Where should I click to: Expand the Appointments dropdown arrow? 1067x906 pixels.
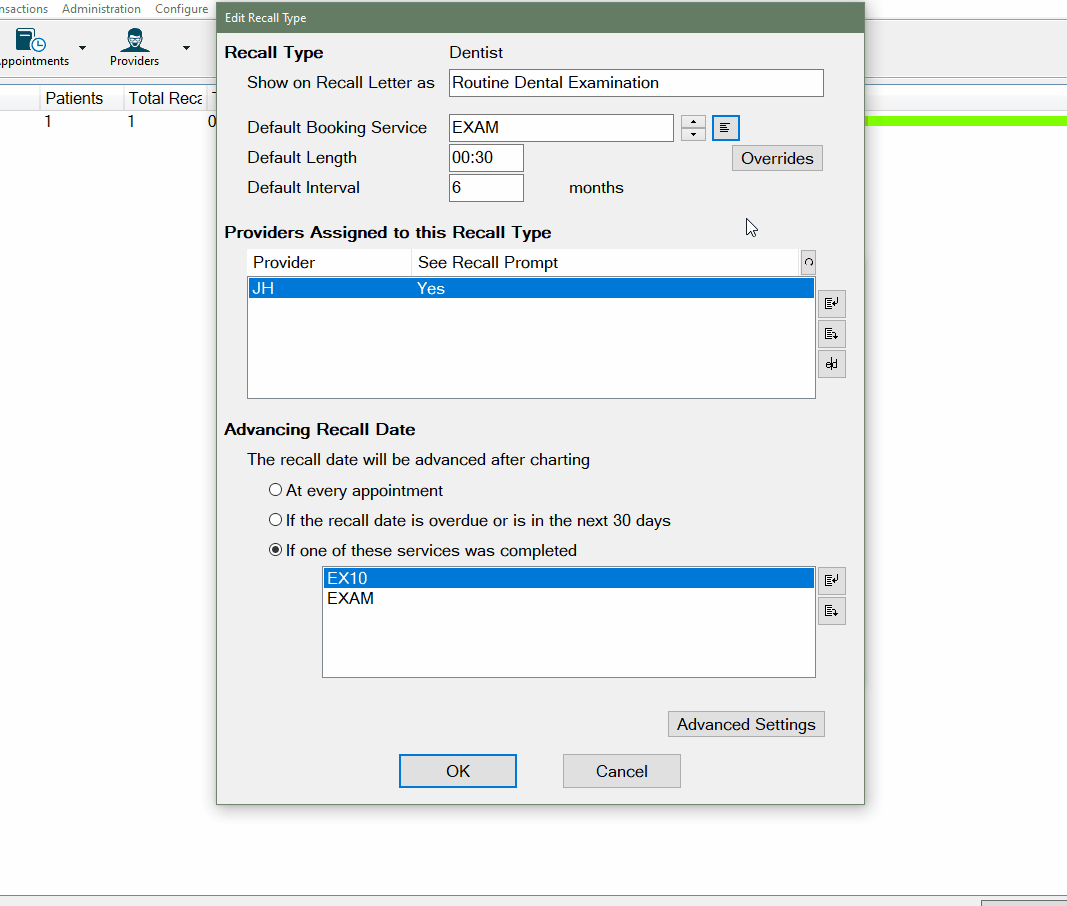(x=82, y=48)
